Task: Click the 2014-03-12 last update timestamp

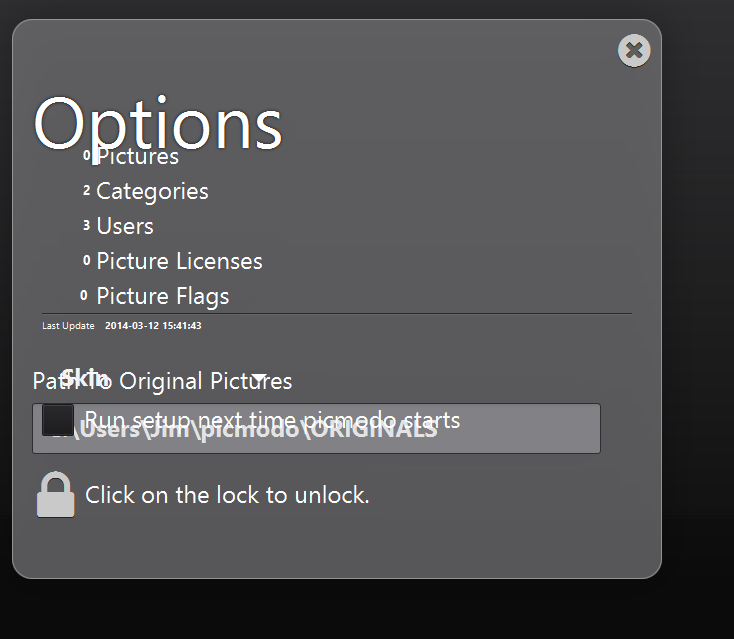Action: 153,326
